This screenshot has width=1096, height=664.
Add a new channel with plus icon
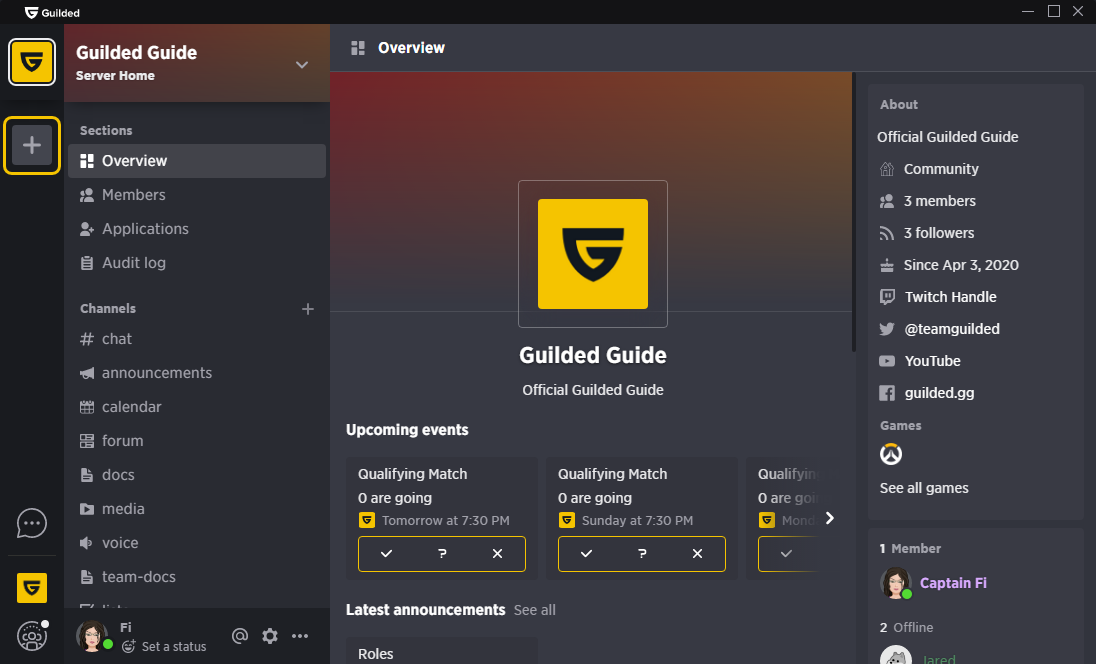pos(308,309)
